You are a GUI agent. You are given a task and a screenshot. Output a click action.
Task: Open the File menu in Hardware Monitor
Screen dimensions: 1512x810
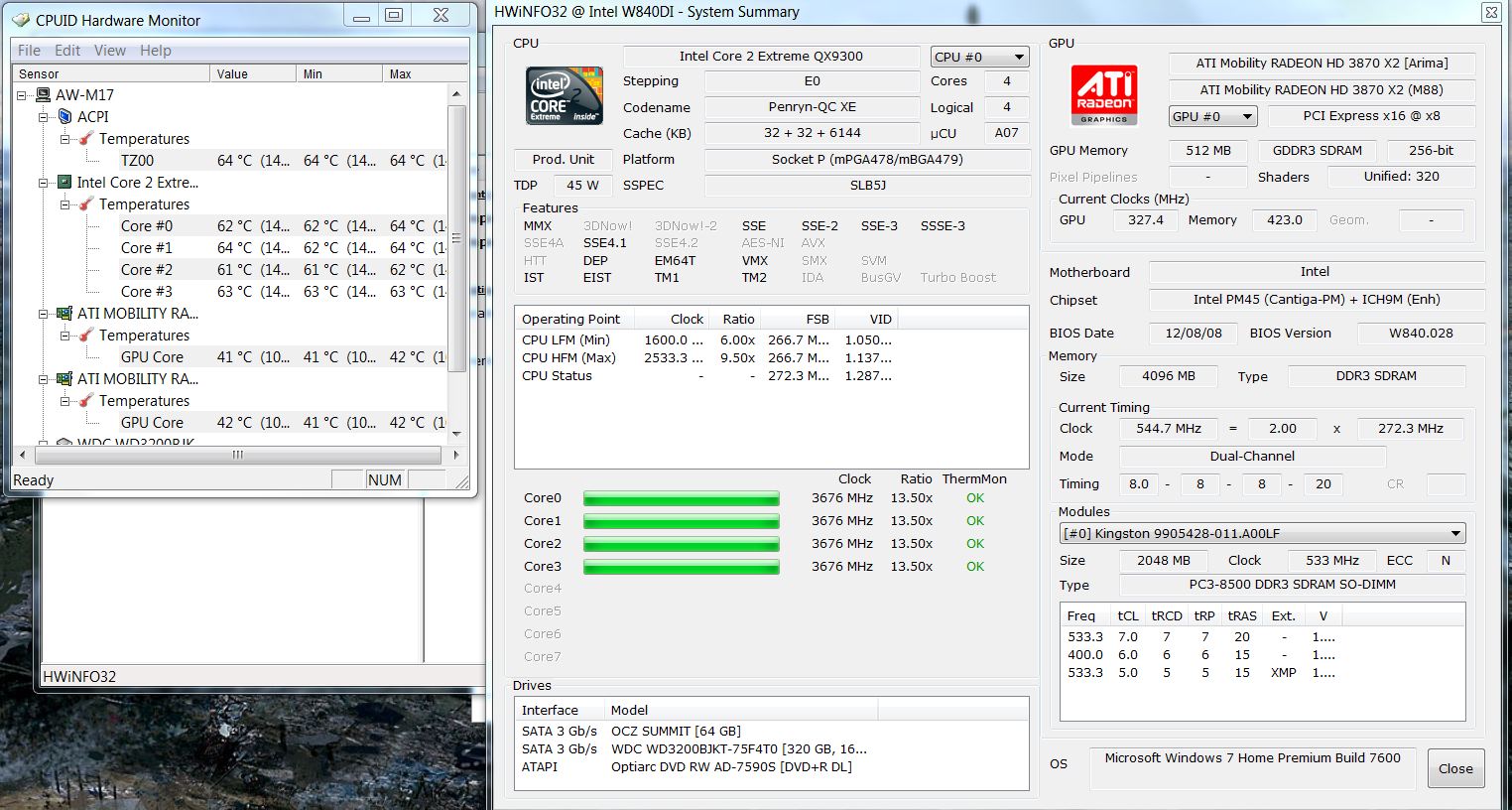coord(30,50)
